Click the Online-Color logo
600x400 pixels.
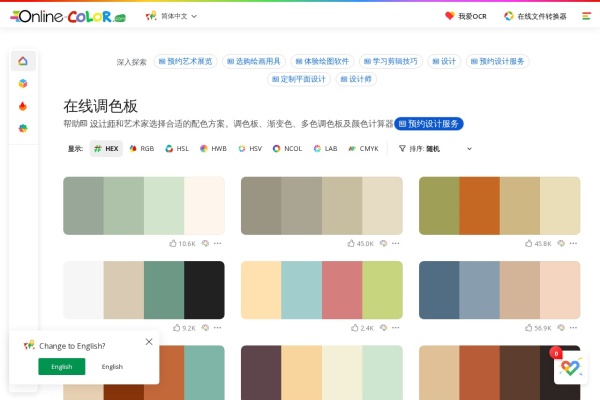68,16
